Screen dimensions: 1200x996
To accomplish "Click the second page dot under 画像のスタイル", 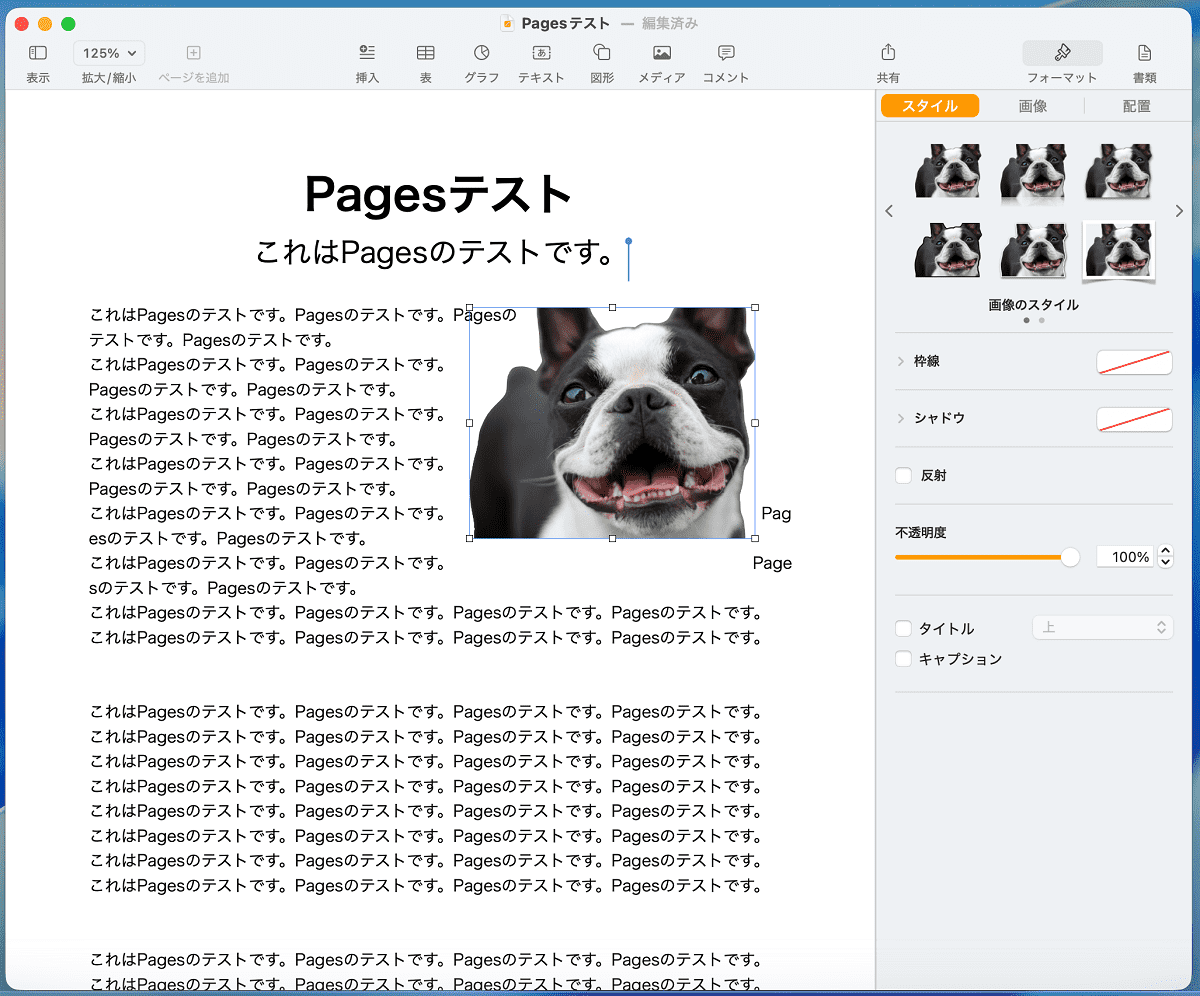I will [1041, 321].
